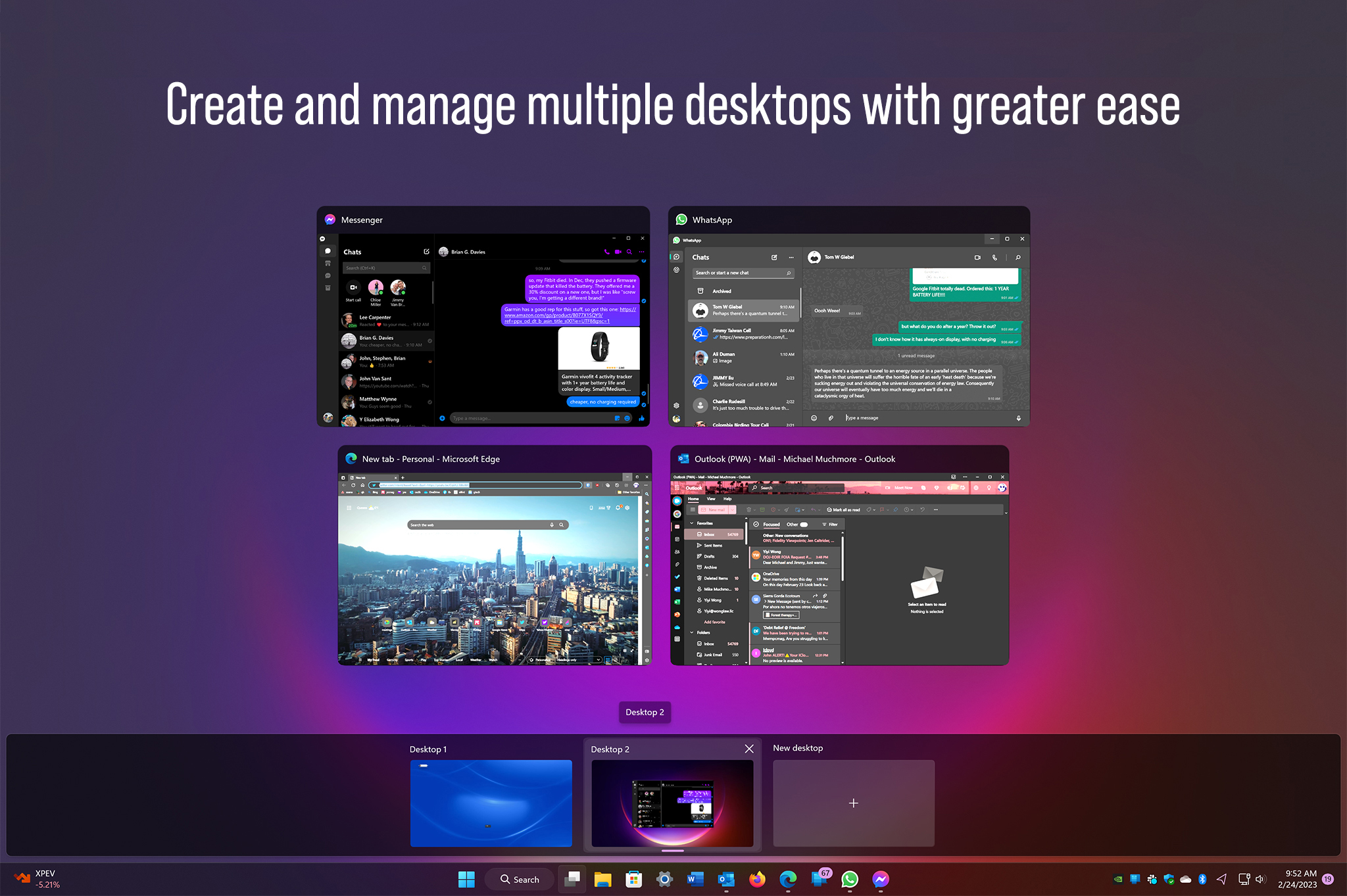Open network status icon in system tray
1347x896 pixels.
click(1244, 879)
